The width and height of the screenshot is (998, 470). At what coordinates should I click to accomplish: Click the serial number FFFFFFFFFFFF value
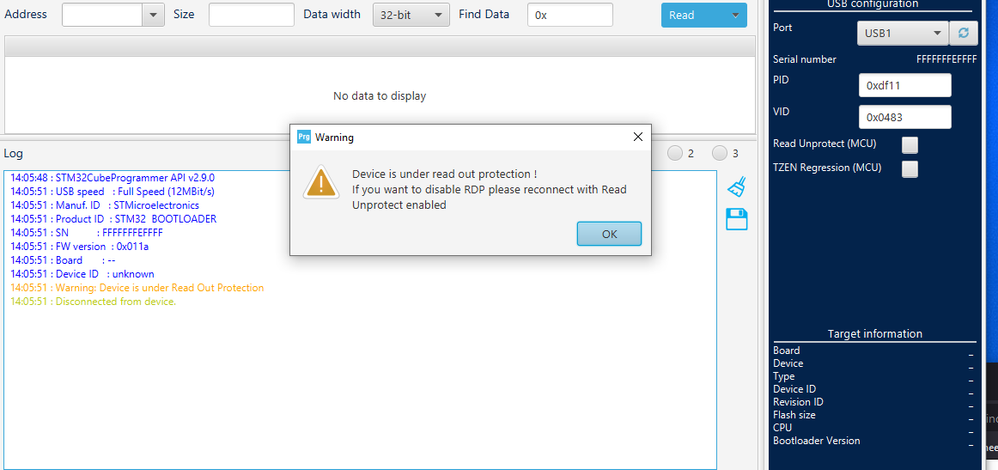pyautogui.click(x=946, y=59)
